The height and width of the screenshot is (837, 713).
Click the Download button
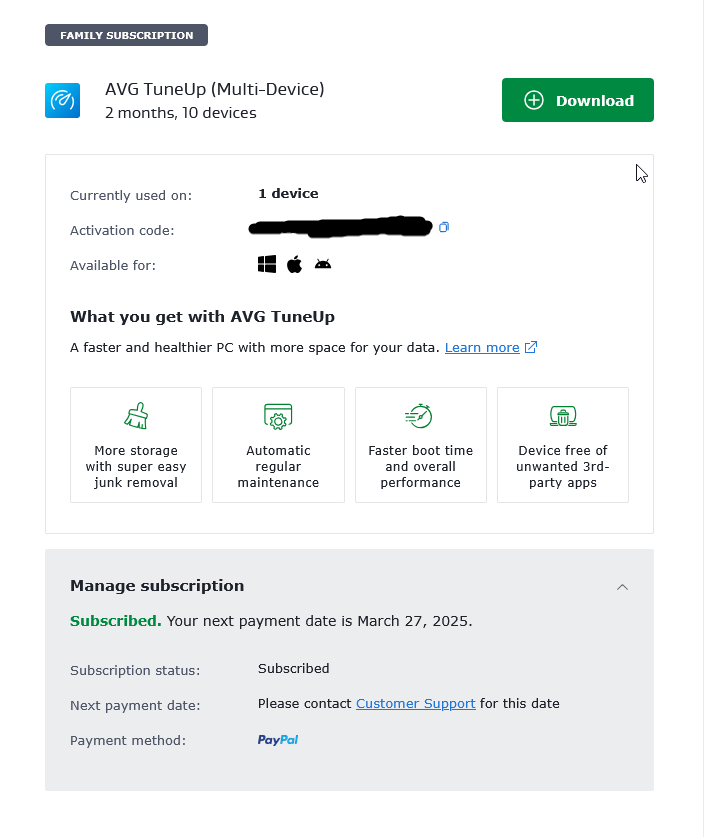tap(577, 100)
